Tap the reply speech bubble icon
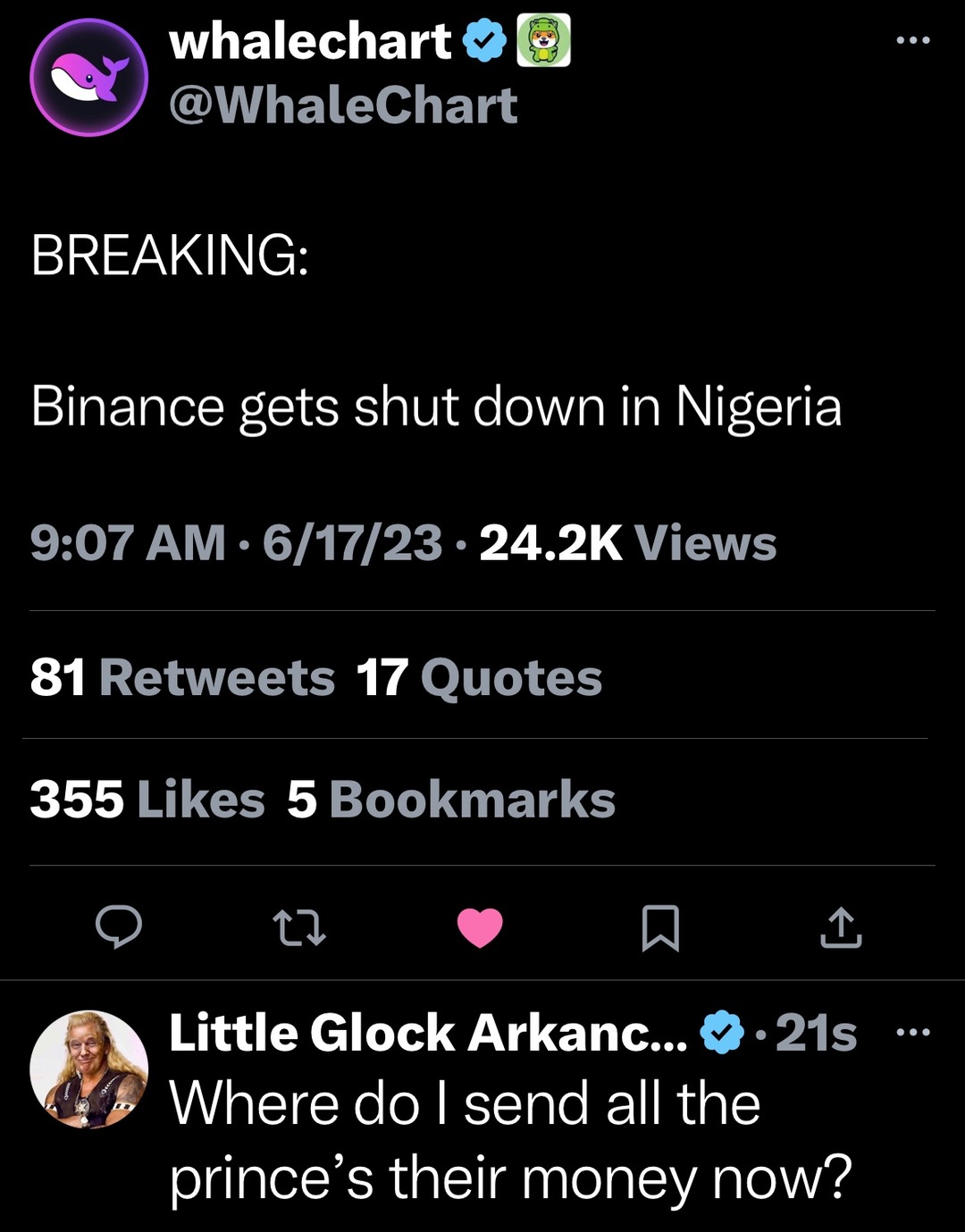 pyautogui.click(x=119, y=926)
